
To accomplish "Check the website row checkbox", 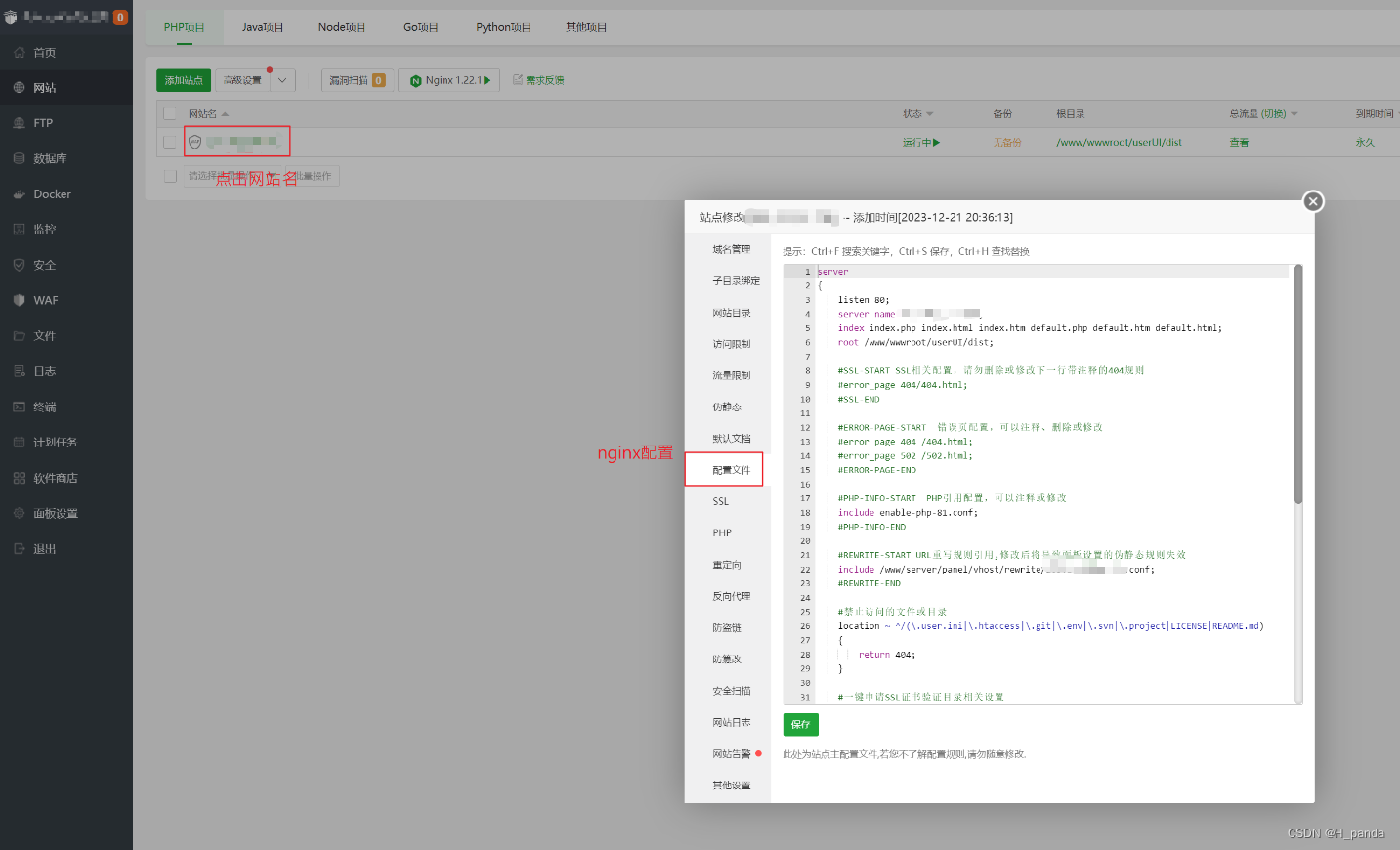I will pyautogui.click(x=170, y=142).
